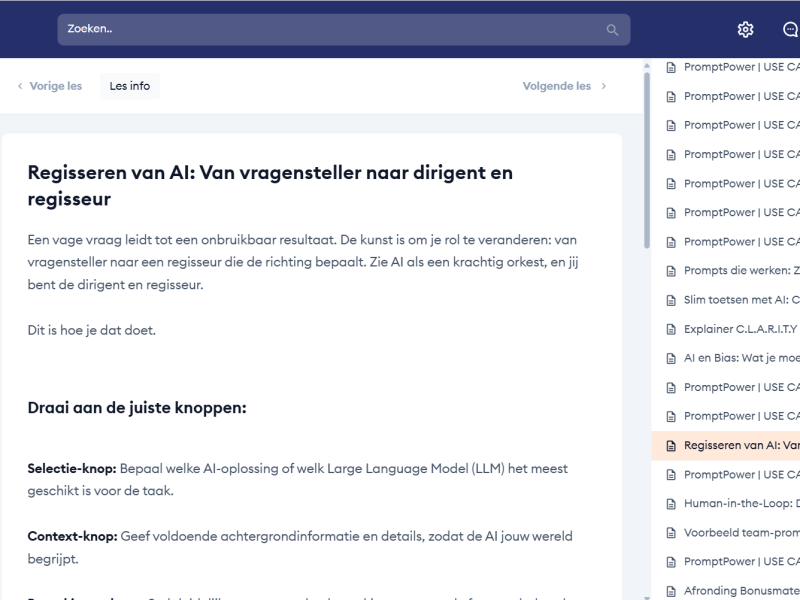Open the chat bubble icon in header
The image size is (800, 600).
[x=790, y=30]
